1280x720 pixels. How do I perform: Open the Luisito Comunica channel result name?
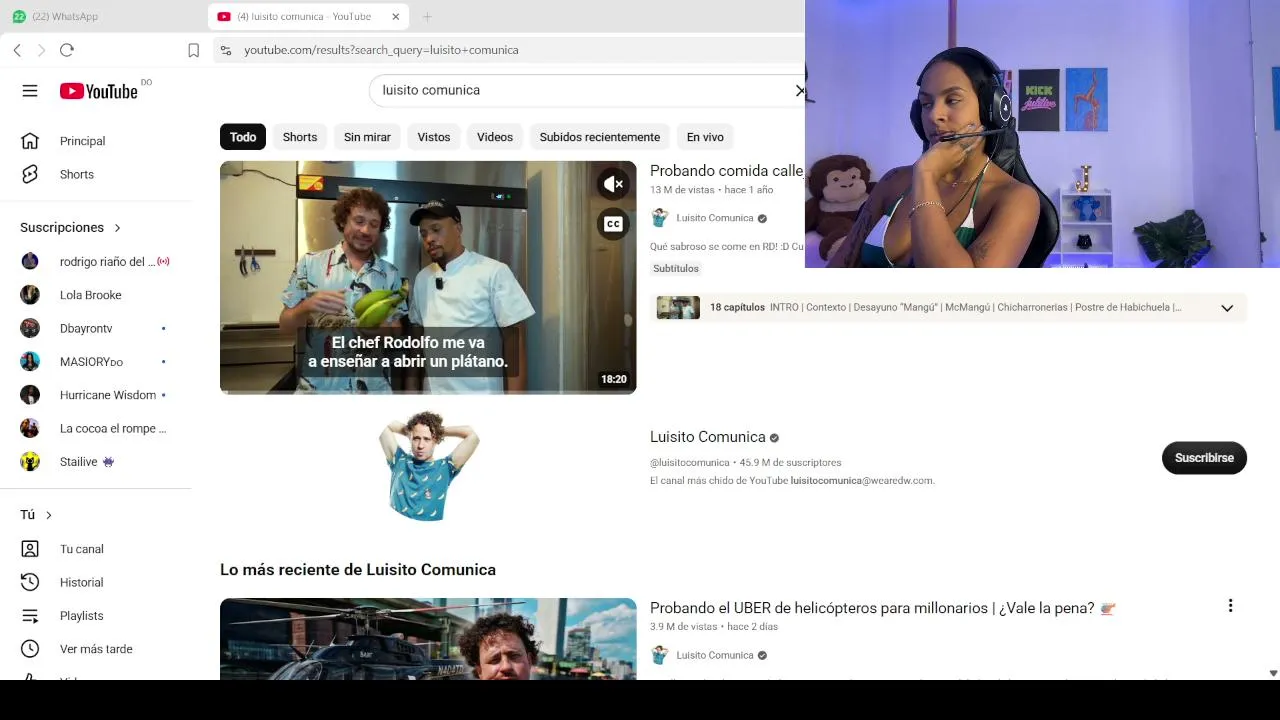tap(708, 437)
